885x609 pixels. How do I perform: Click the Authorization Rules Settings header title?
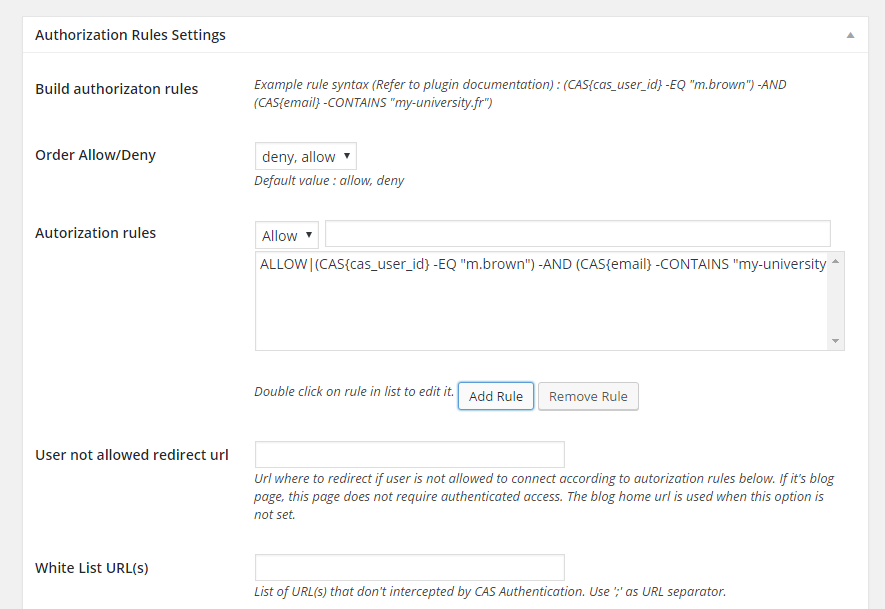coord(130,34)
